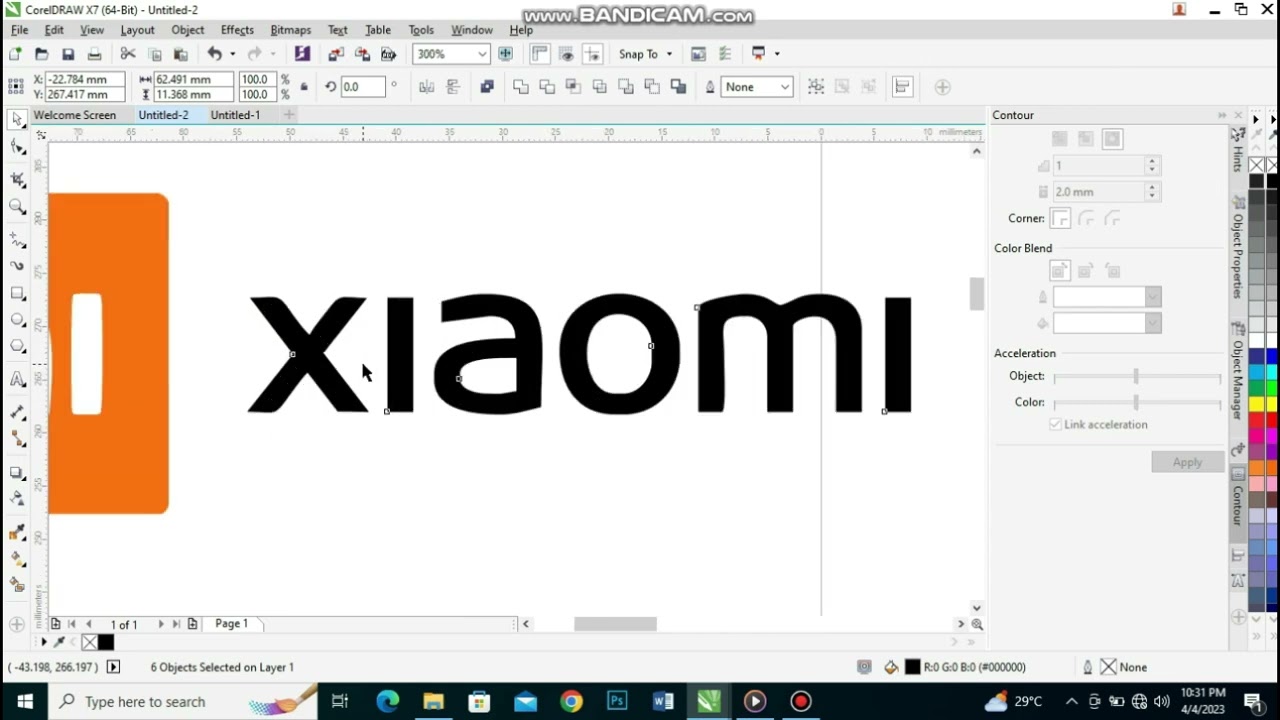This screenshot has width=1280, height=720.
Task: Open the contour outline color dropdown
Action: pos(1153,297)
